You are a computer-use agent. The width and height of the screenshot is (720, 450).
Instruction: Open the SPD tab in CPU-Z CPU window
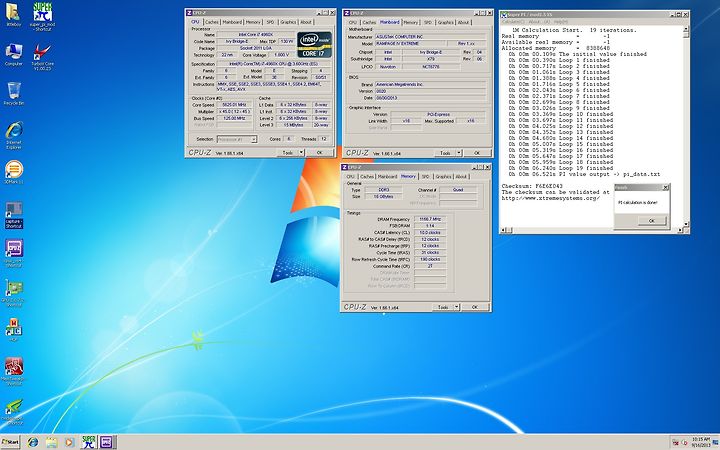point(270,22)
